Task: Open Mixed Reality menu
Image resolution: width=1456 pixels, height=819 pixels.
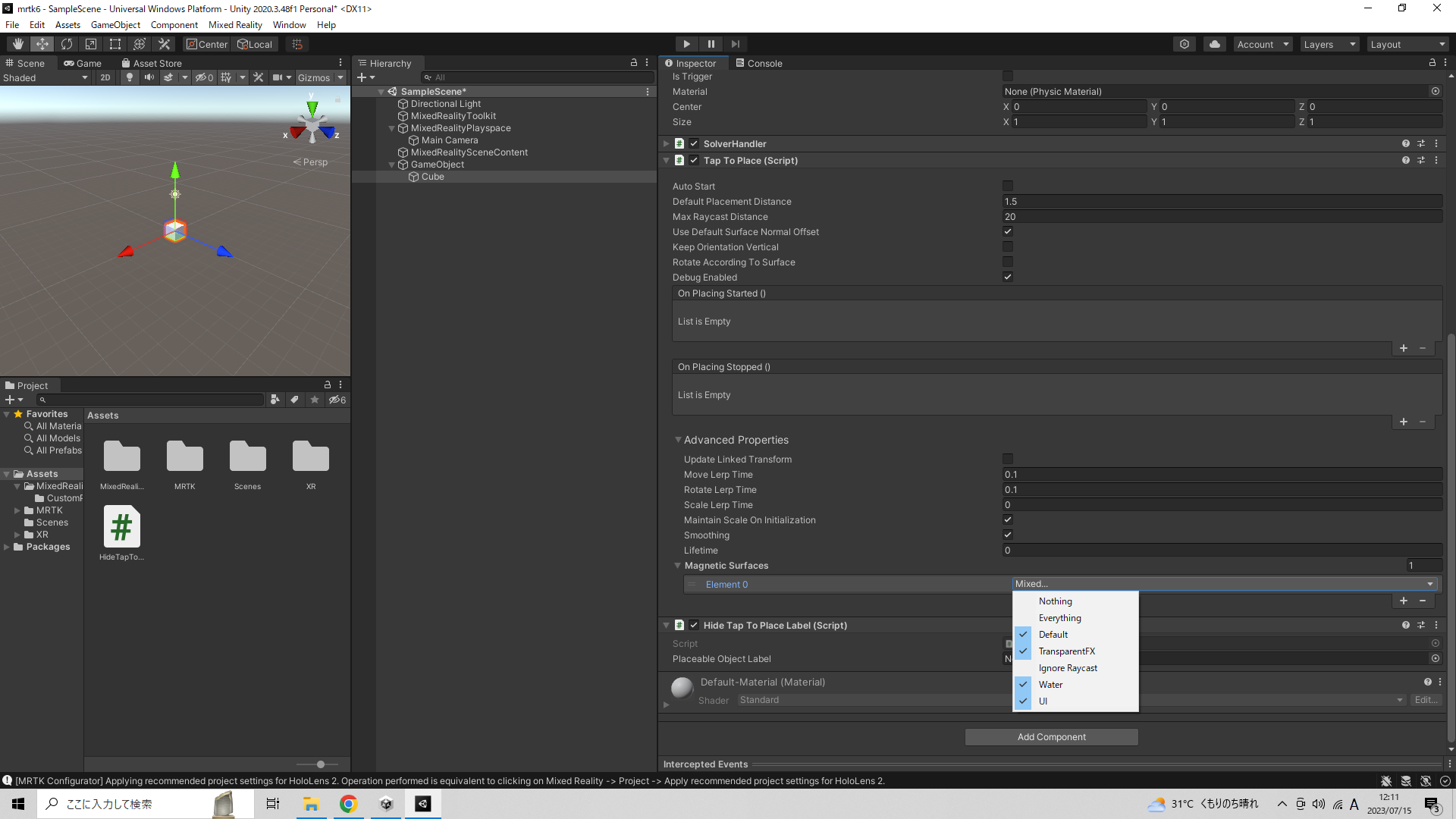Action: pyautogui.click(x=235, y=24)
